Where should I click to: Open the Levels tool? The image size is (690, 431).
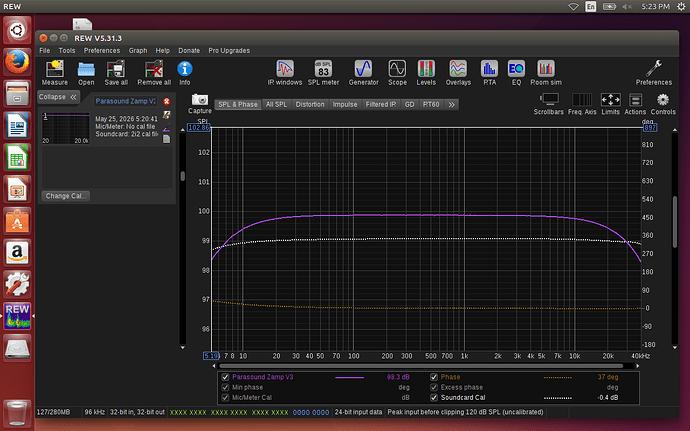(x=426, y=73)
